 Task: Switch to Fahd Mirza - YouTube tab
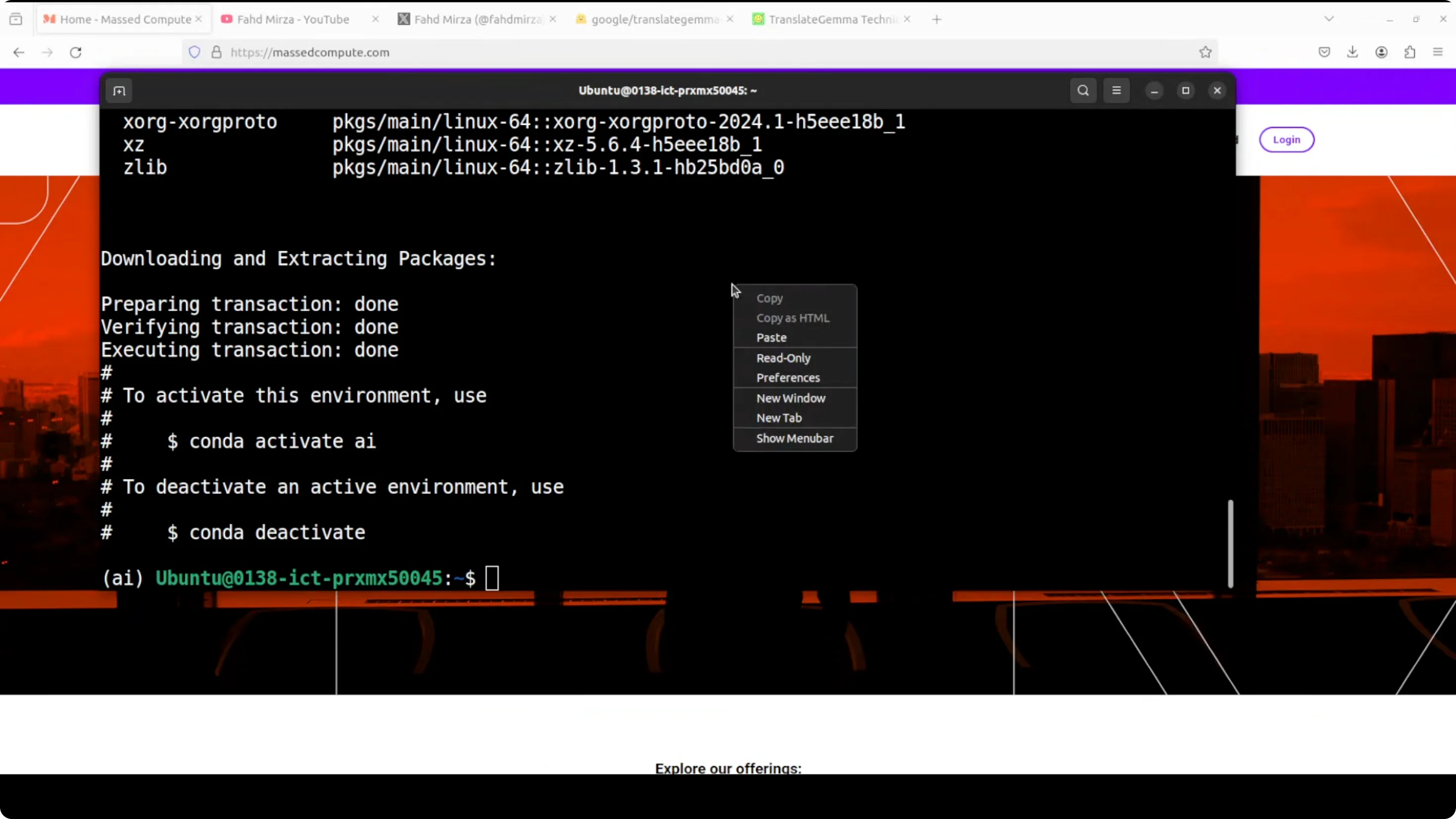(x=293, y=19)
